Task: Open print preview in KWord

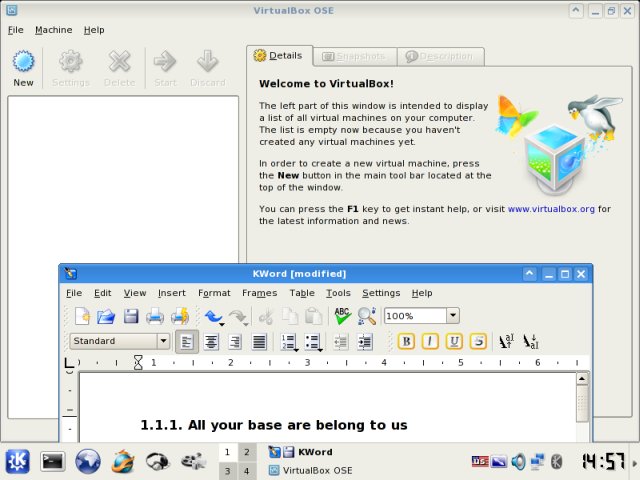Action: [180, 316]
